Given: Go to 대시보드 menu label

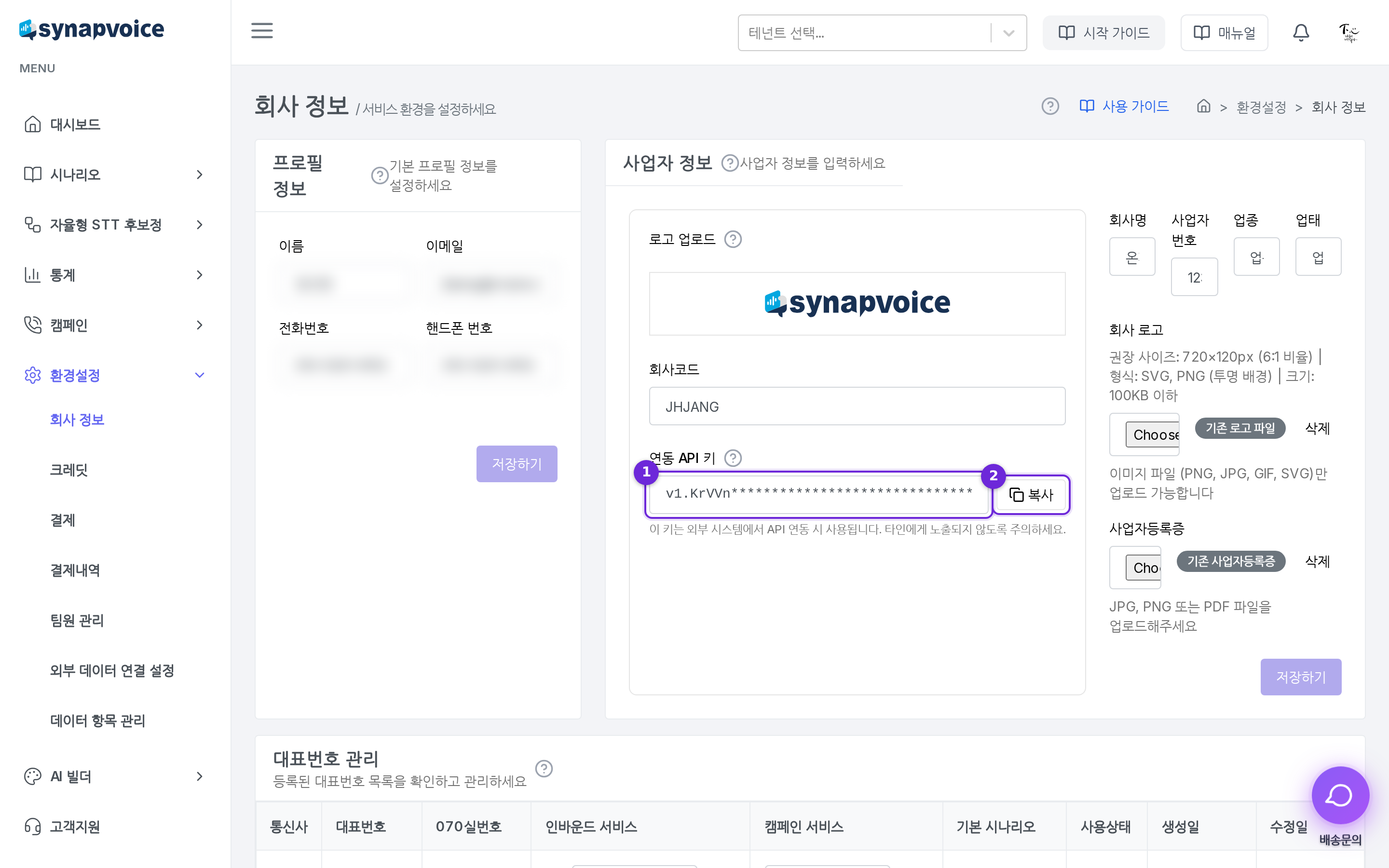Looking at the screenshot, I should (75, 124).
